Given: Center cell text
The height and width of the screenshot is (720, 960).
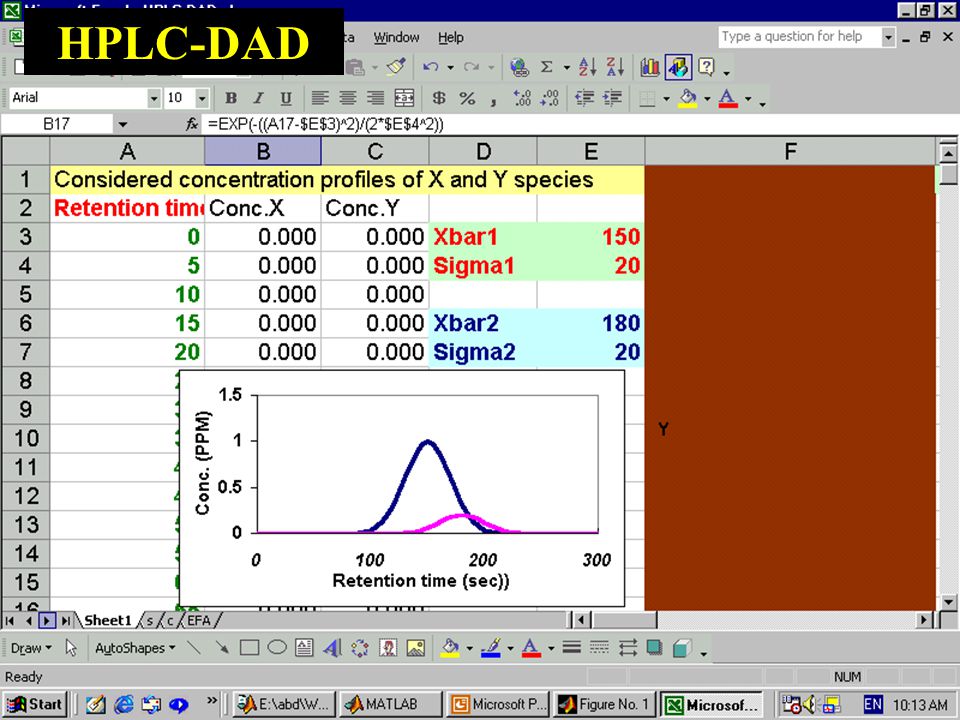Looking at the screenshot, I should (x=347, y=98).
